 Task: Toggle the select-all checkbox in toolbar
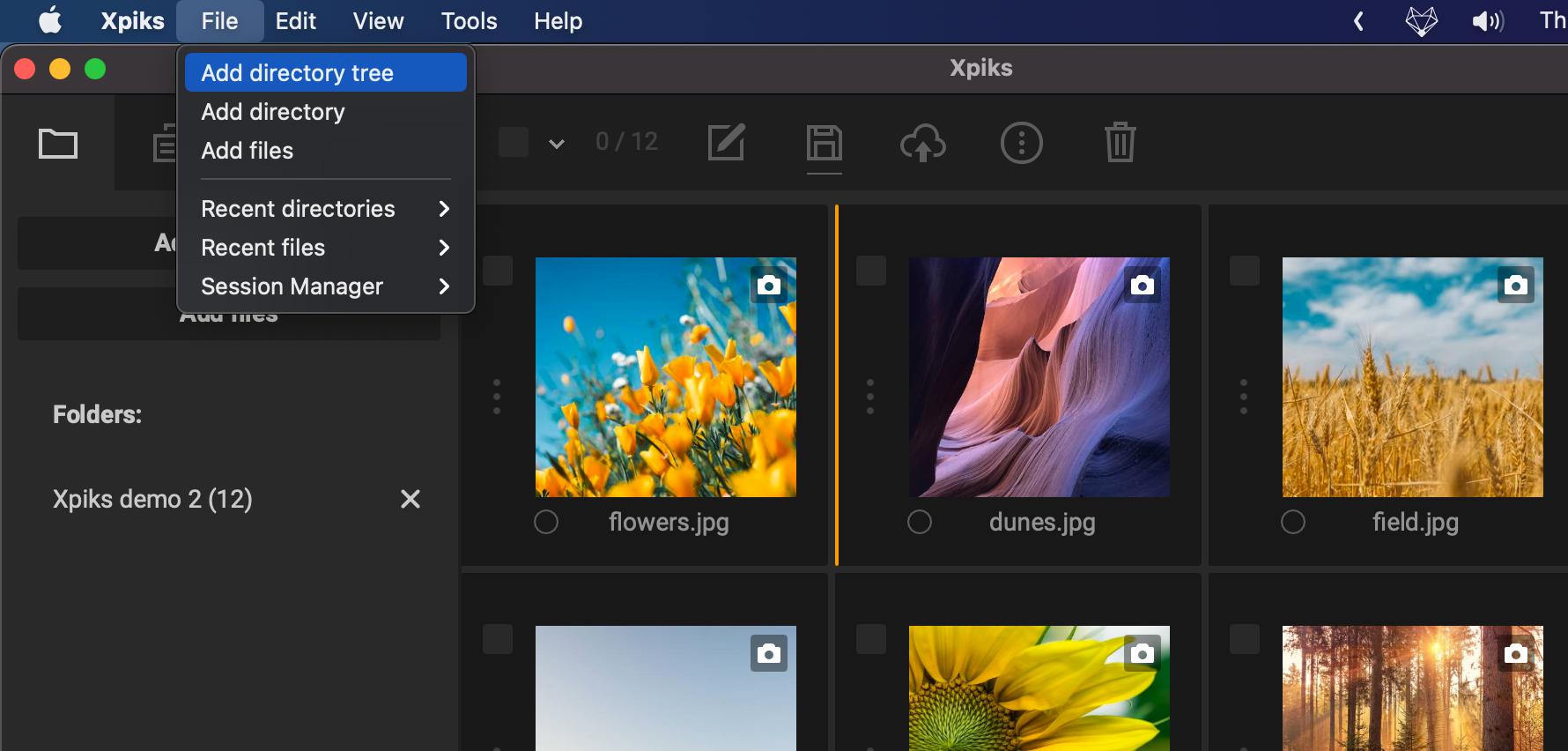tap(514, 142)
